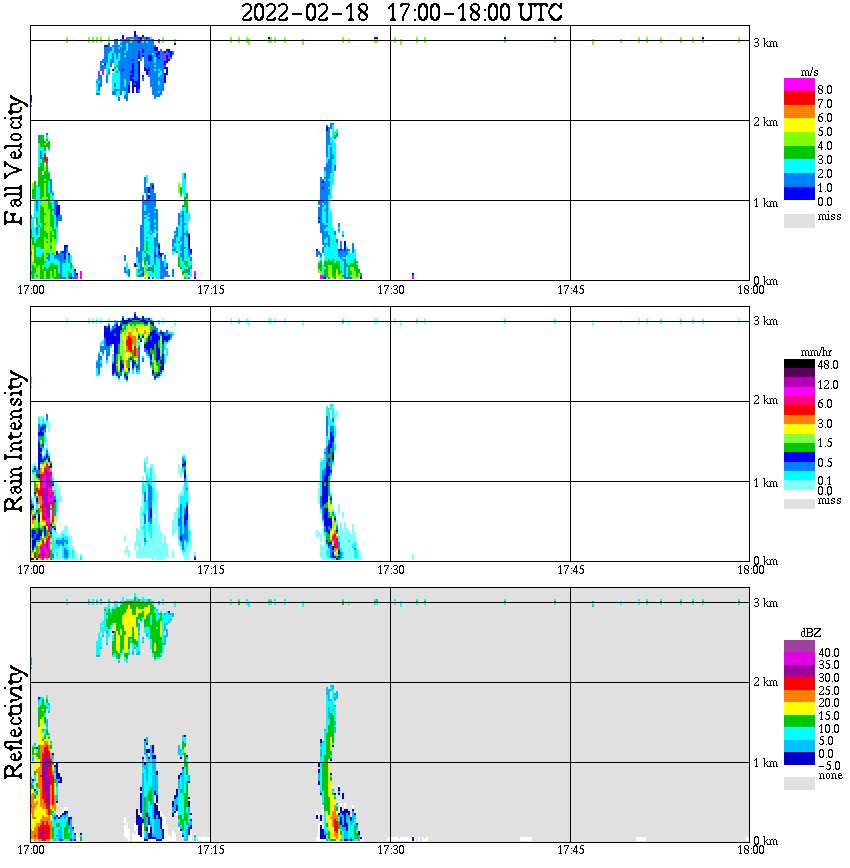The width and height of the screenshot is (850, 868).
Task: Click the '8.0' value in the m/s legend
Action: click(x=825, y=90)
